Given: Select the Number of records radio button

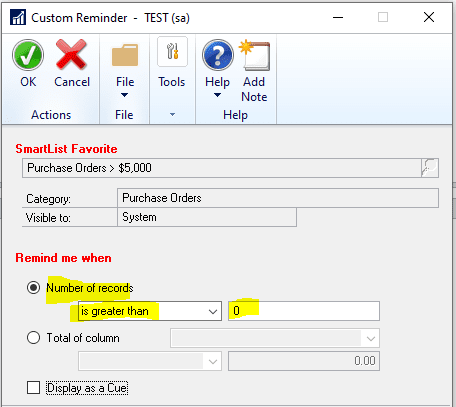Looking at the screenshot, I should coord(33,287).
